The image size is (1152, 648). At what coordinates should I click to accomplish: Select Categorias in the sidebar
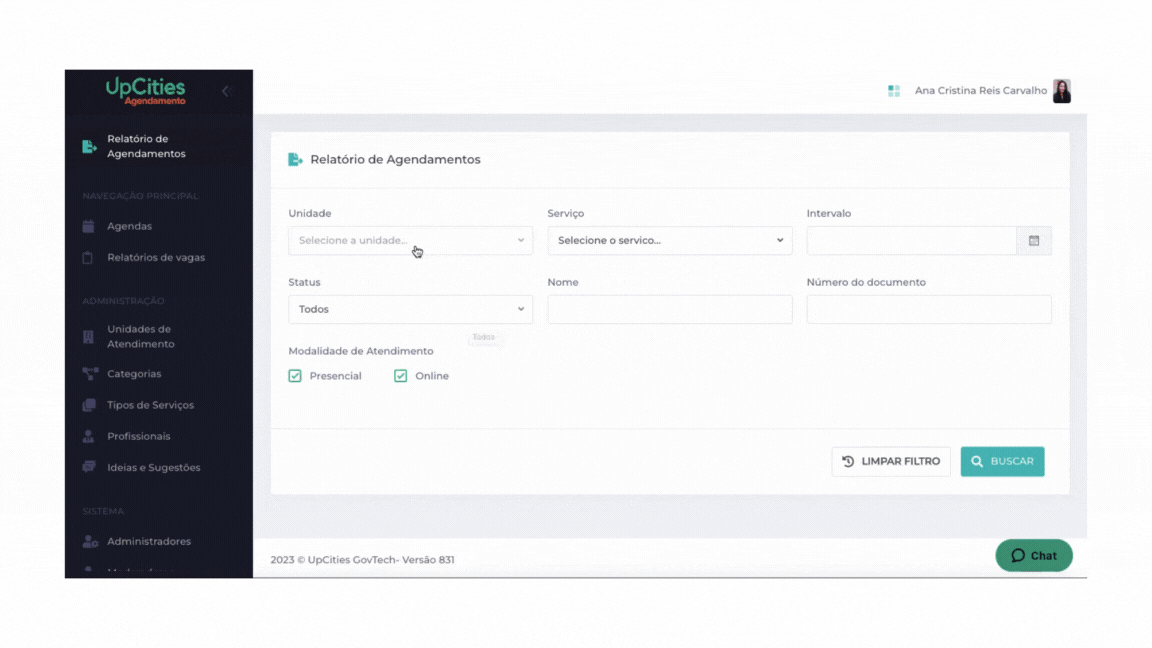point(134,374)
